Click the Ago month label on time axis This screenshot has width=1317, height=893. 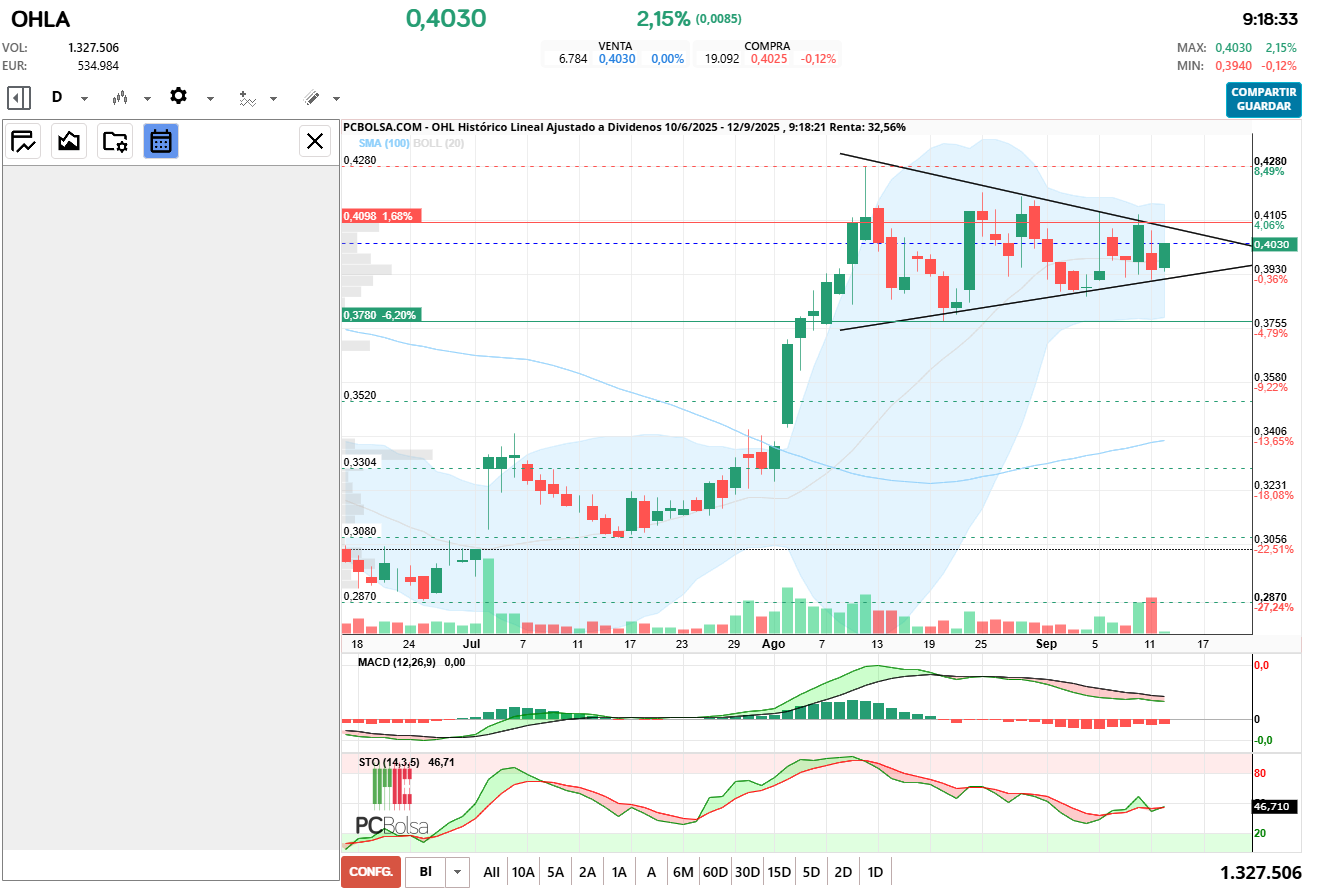(773, 644)
